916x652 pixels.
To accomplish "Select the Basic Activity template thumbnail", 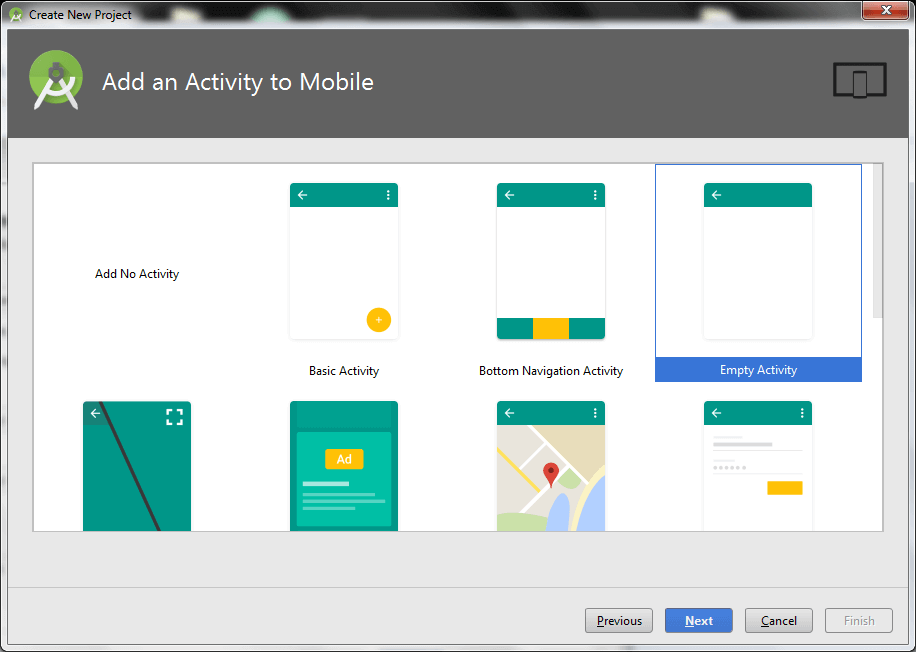I will (343, 262).
